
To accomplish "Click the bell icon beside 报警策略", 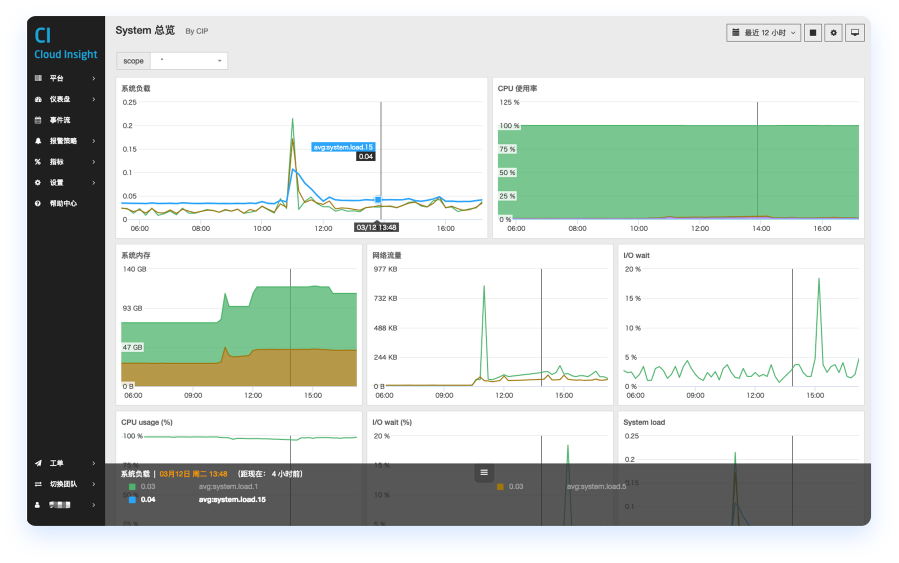I will tap(38, 141).
